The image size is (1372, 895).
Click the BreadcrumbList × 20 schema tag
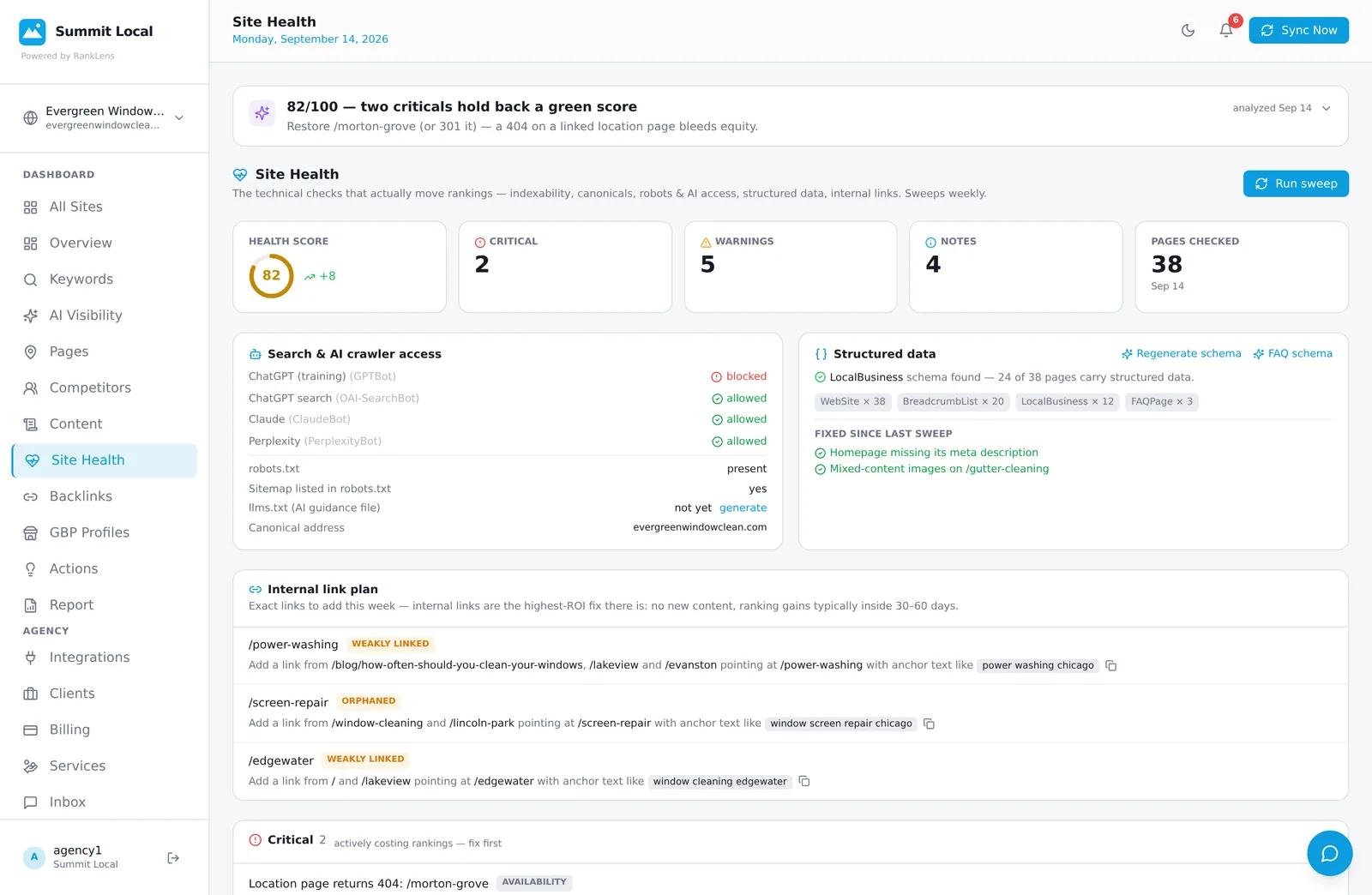tap(953, 401)
